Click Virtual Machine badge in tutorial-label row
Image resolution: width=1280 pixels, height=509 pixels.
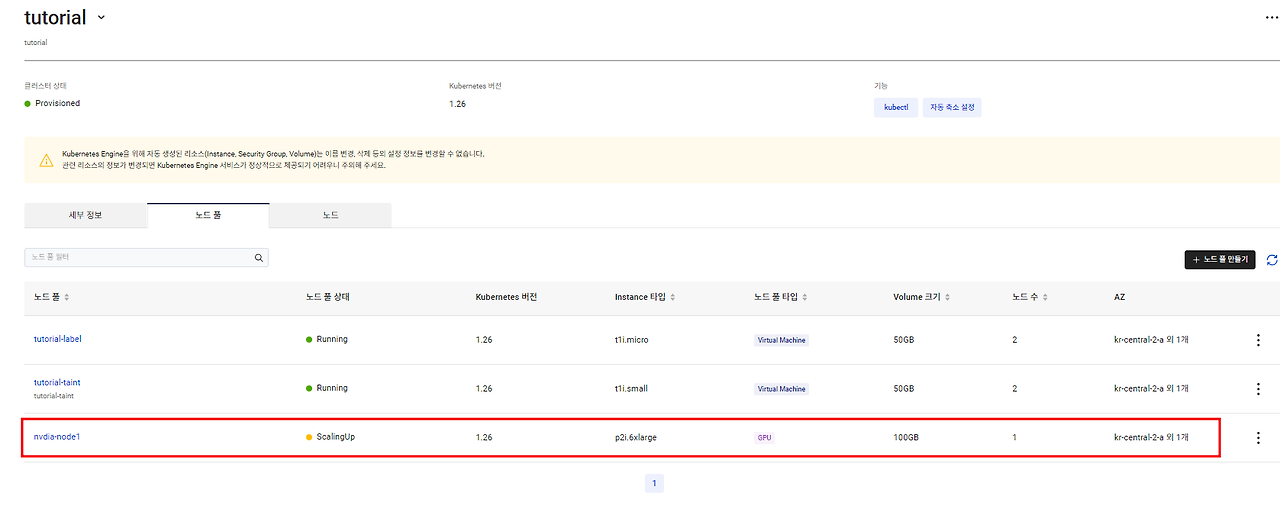click(x=781, y=340)
